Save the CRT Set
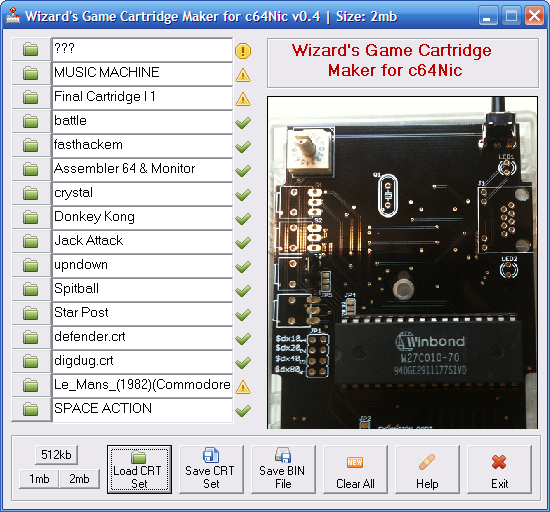 (x=211, y=470)
